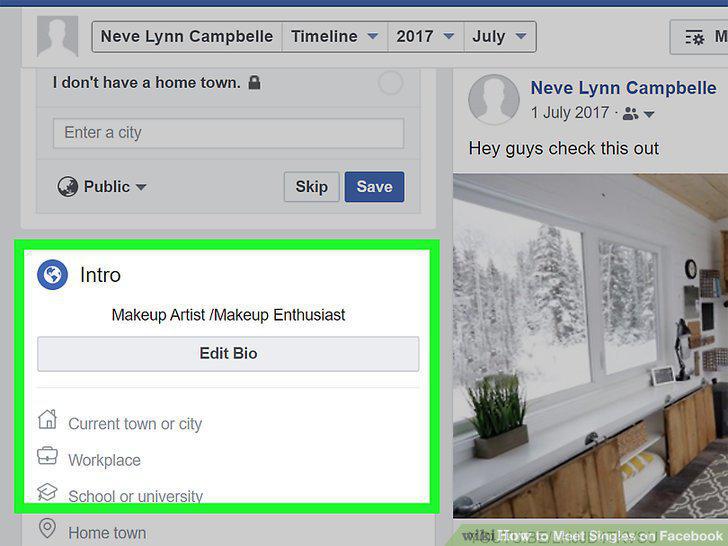Open the Public audience selector
728x546 pixels.
point(102,187)
